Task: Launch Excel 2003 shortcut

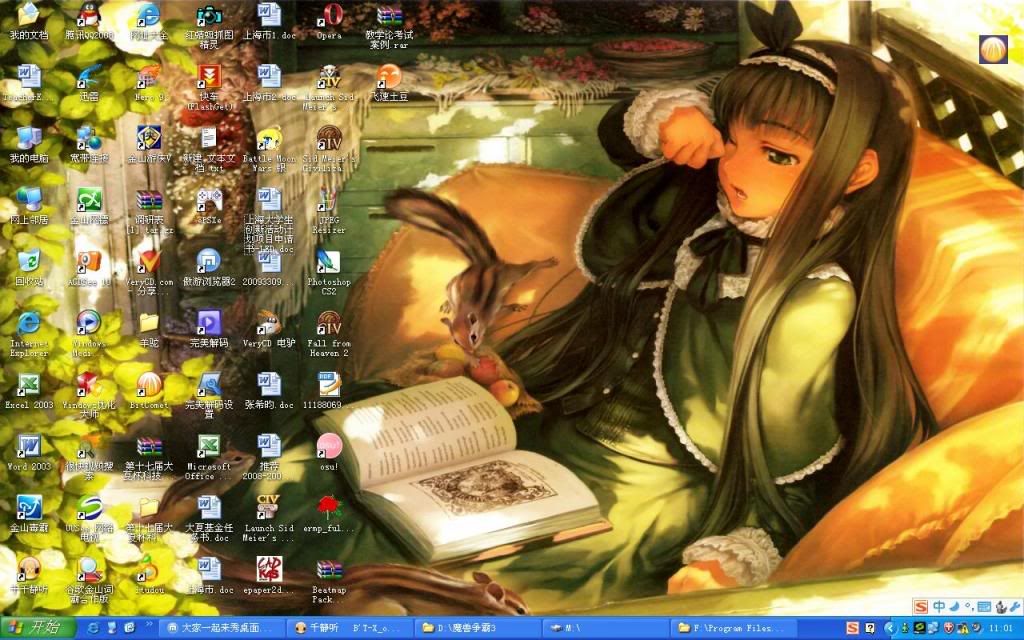Action: 28,385
